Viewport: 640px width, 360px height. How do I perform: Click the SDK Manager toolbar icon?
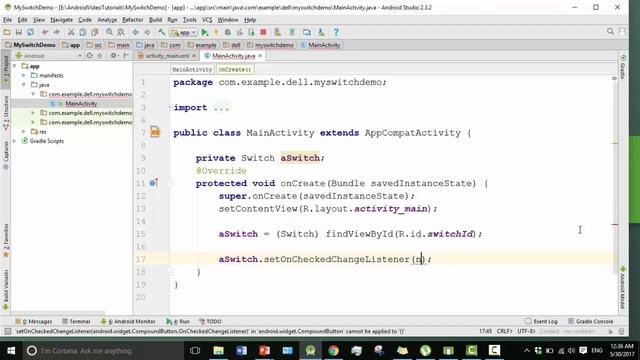pos(321,32)
